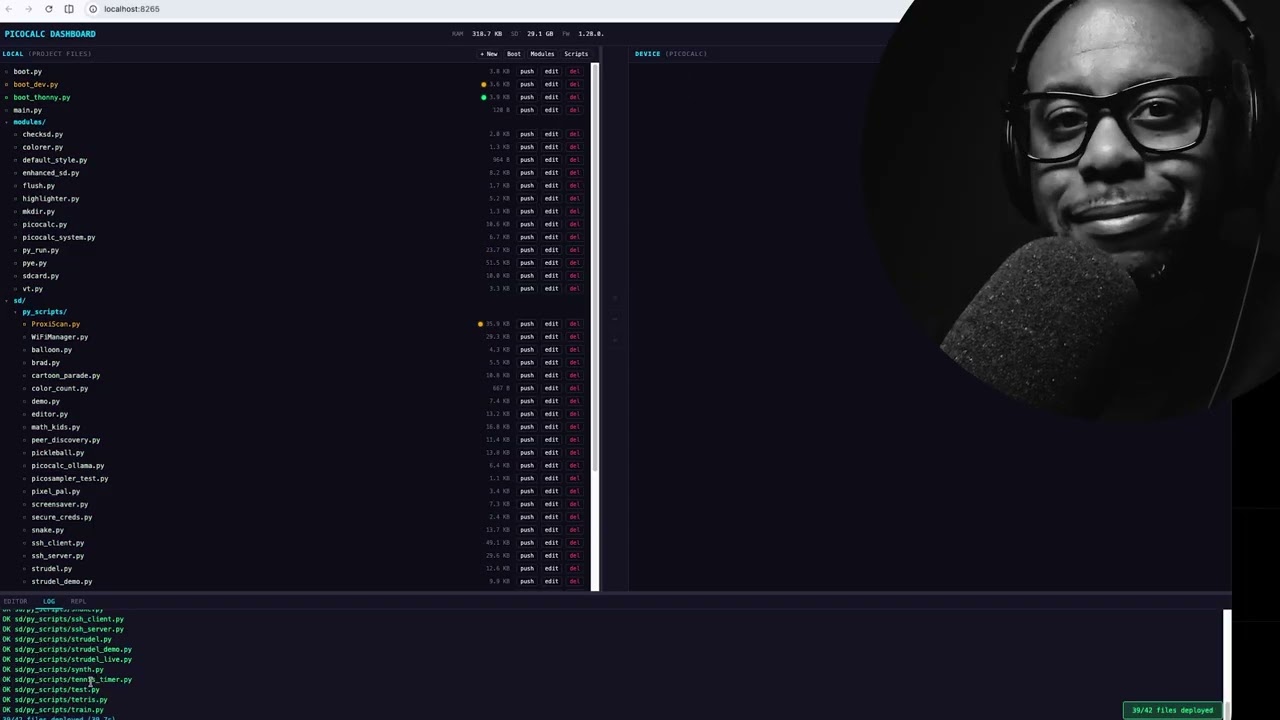Edit strudel.py script
Viewport: 1280px width, 720px height.
coord(551,569)
